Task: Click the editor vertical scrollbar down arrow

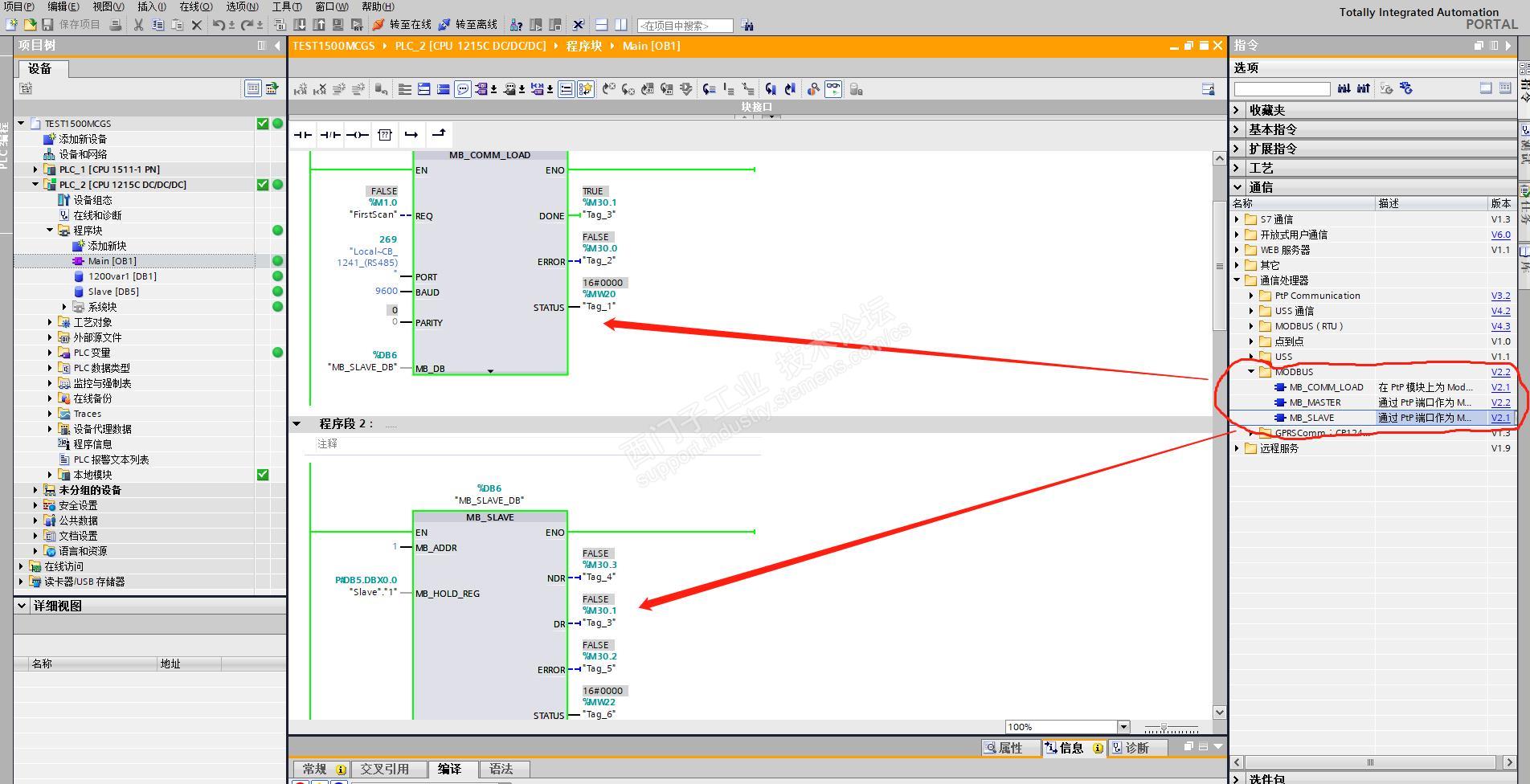Action: point(1219,712)
